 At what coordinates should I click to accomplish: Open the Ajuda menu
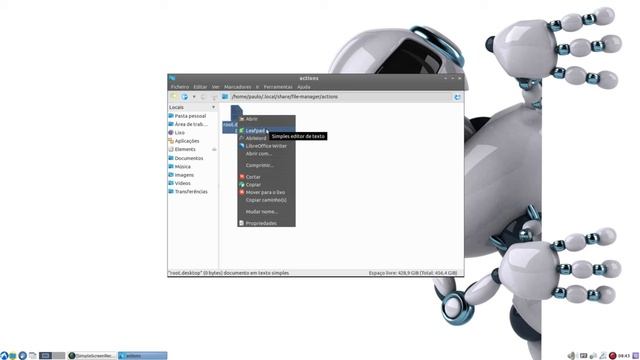point(303,87)
